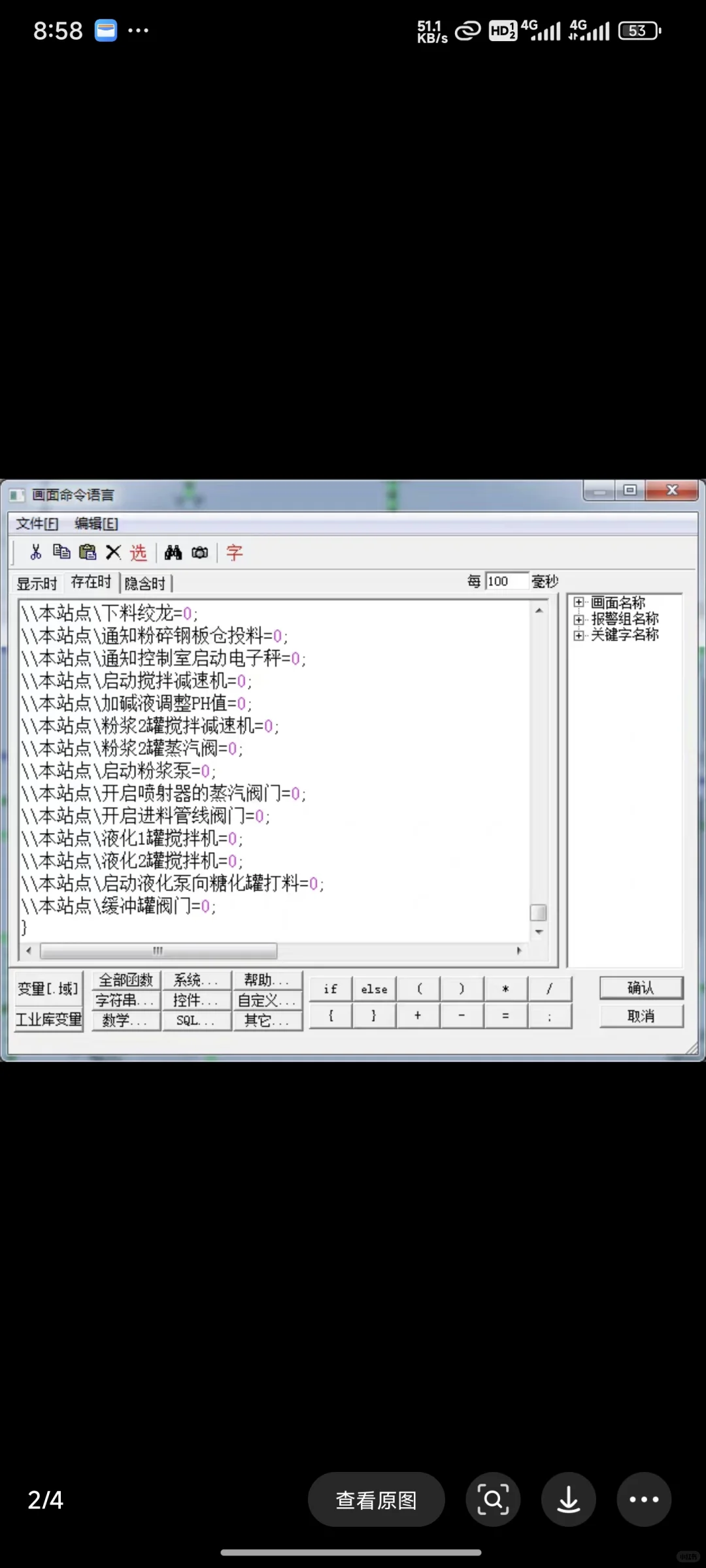
Task: Click the copy toolbar icon
Action: point(61,552)
